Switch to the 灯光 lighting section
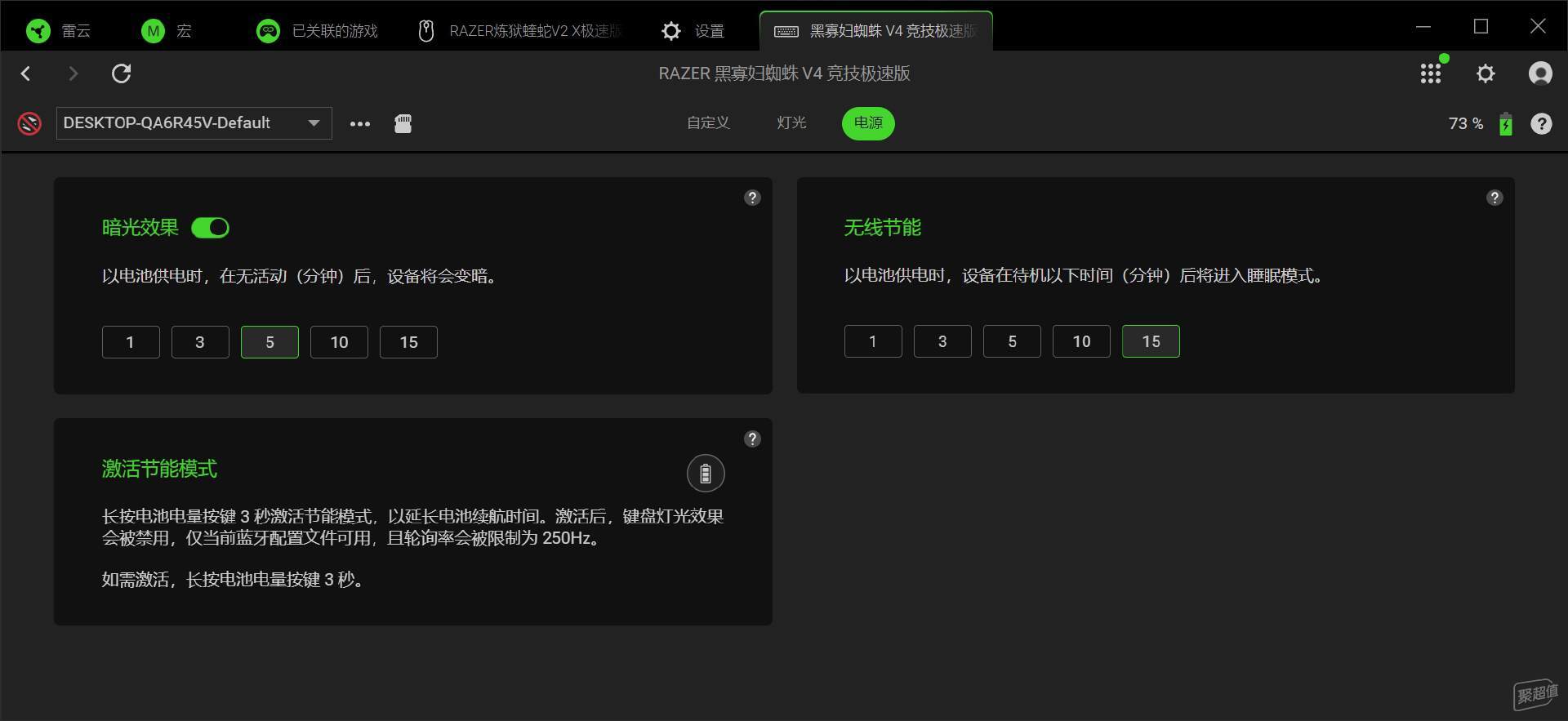Screen dimensions: 1568x721 tap(791, 122)
